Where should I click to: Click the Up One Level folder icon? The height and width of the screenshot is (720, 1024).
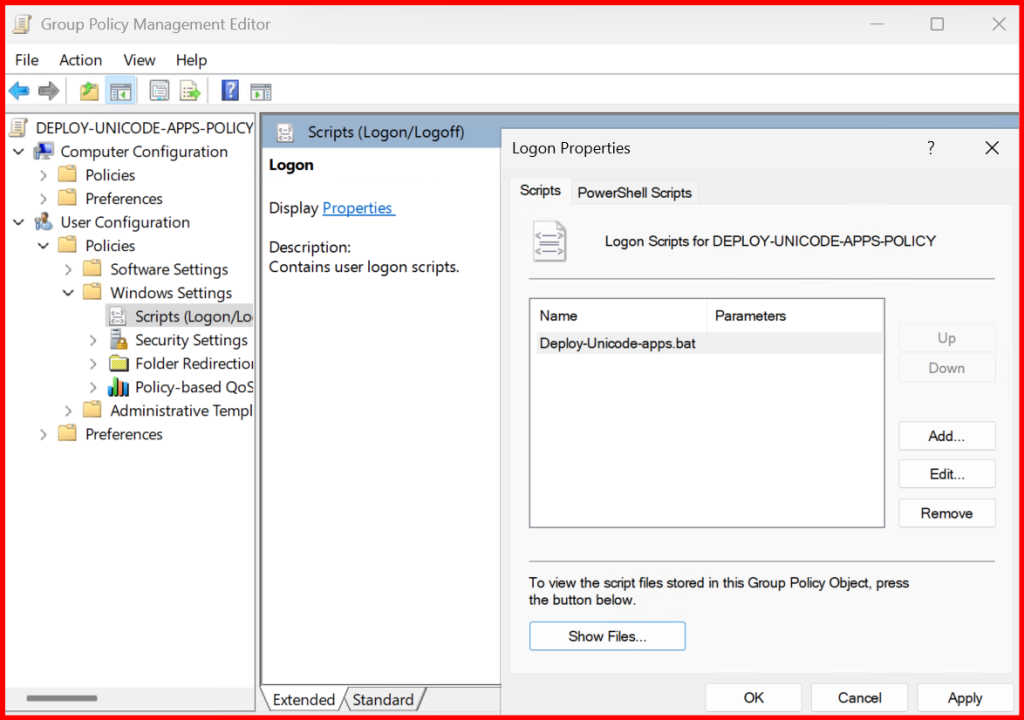89,91
